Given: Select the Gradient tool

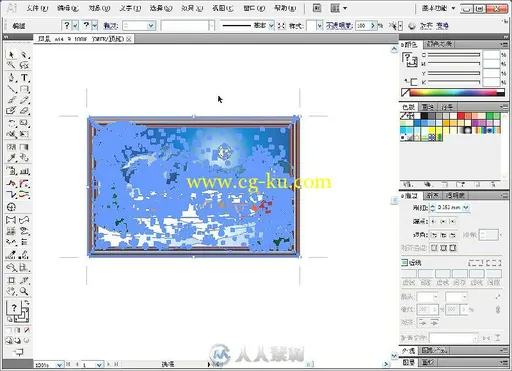Looking at the screenshot, I should 24,147.
